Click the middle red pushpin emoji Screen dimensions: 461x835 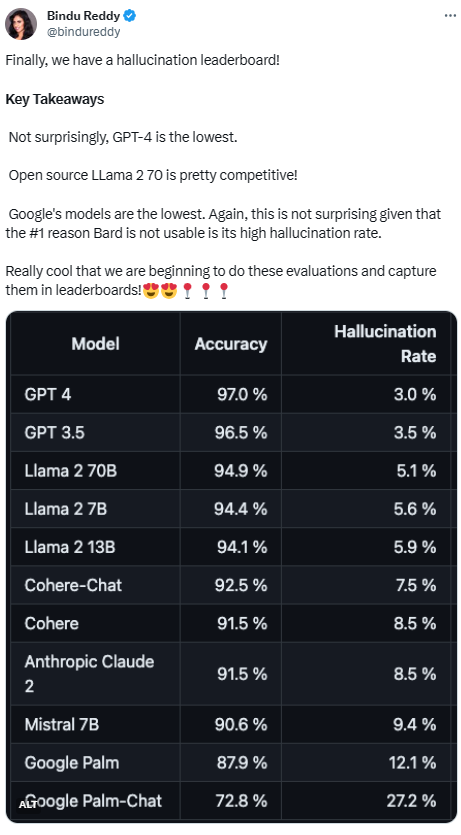coord(205,291)
